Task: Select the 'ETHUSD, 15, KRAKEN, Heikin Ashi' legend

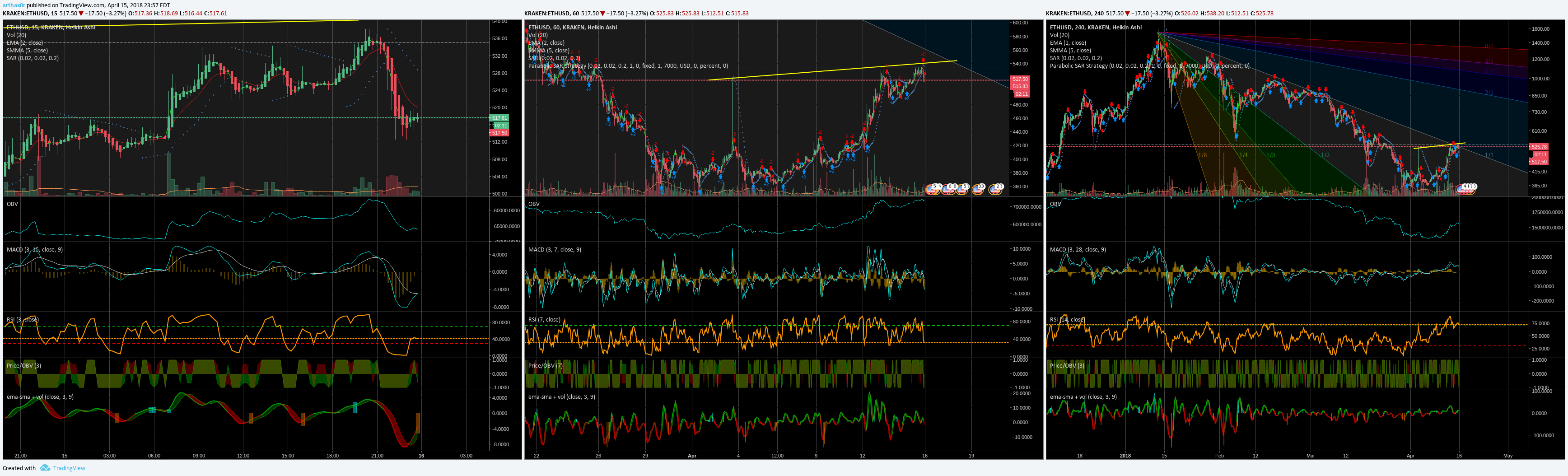Action: 51,28
